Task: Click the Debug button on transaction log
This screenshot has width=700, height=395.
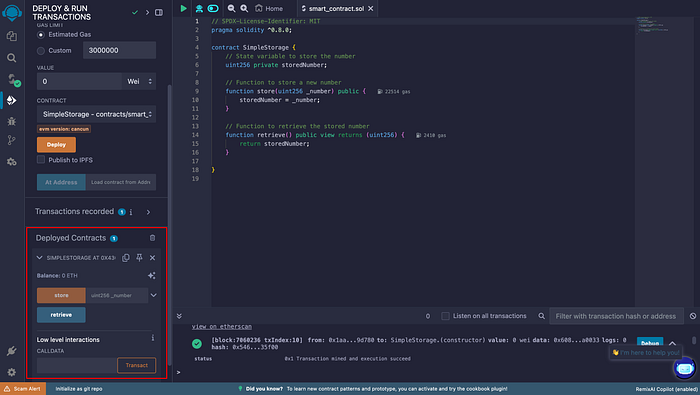Action: click(650, 342)
